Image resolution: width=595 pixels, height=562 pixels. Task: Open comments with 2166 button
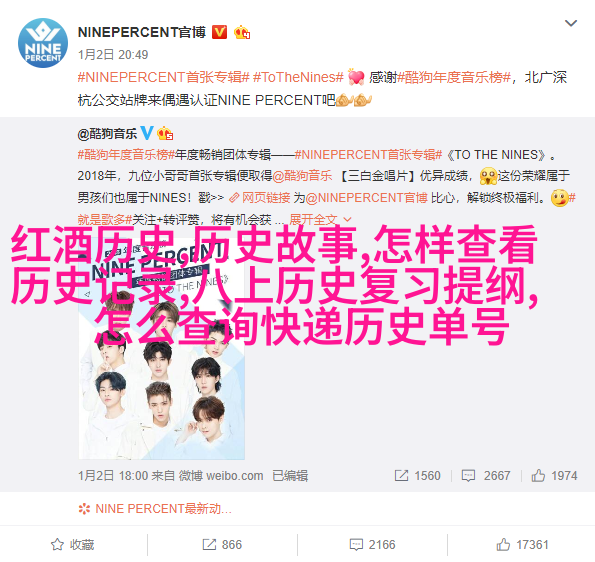tap(372, 545)
